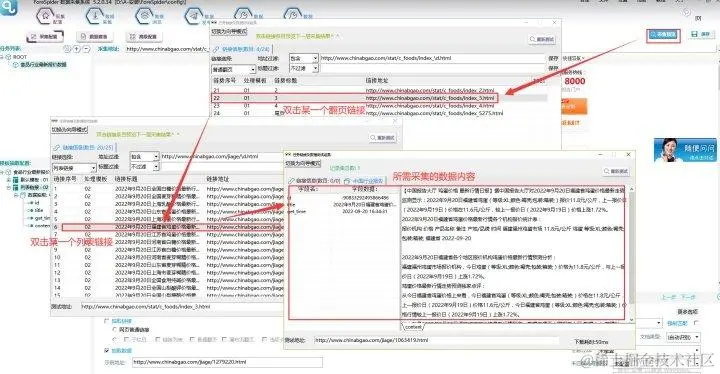Screen dimensions: 720x374
Task: Click the 保存 disk button at top right
Action: click(701, 34)
